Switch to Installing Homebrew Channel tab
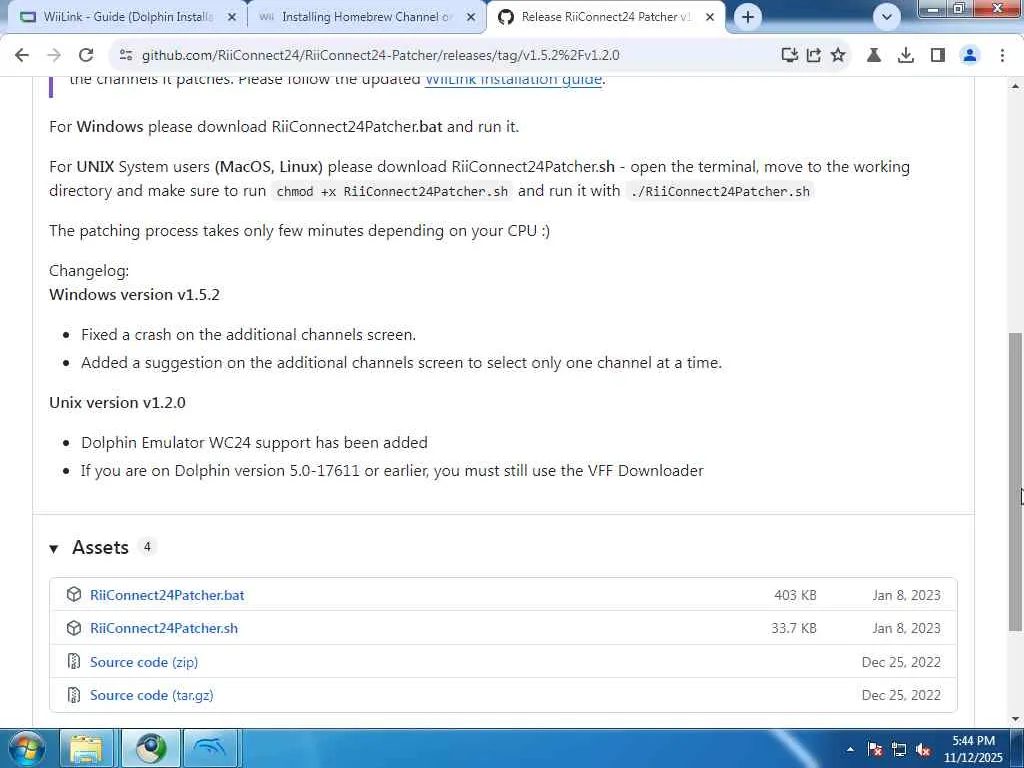Image resolution: width=1024 pixels, height=768 pixels. coord(366,17)
